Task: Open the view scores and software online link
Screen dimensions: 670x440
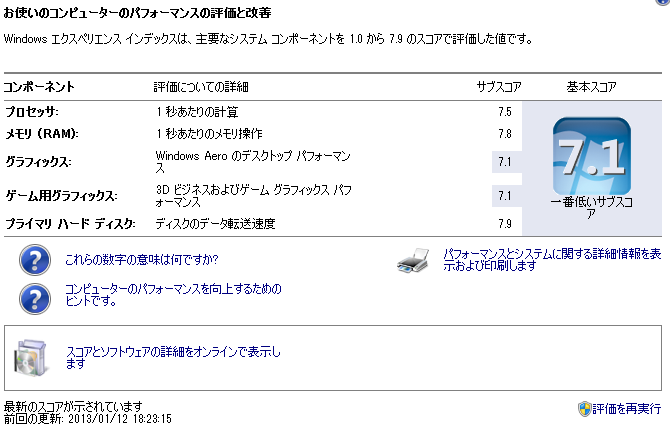Action: click(x=173, y=358)
